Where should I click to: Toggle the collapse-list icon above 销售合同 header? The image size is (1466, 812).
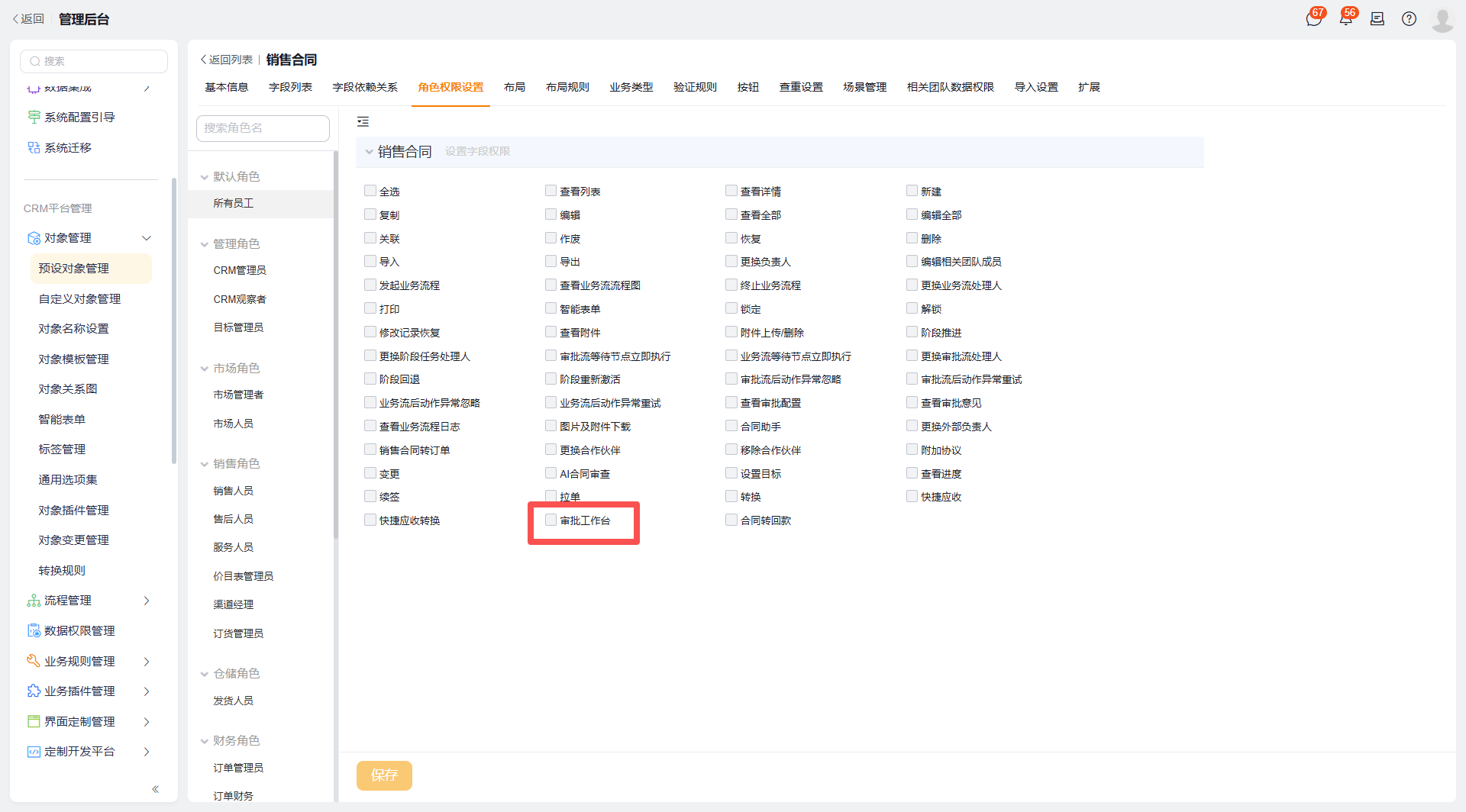(x=363, y=121)
